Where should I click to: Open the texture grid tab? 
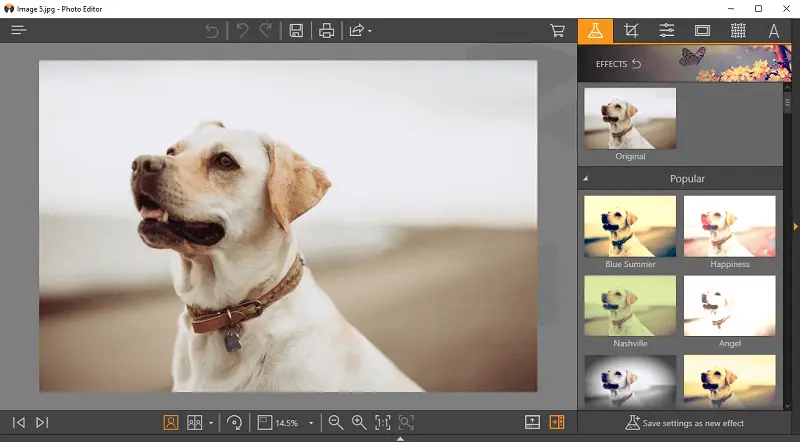coord(738,31)
